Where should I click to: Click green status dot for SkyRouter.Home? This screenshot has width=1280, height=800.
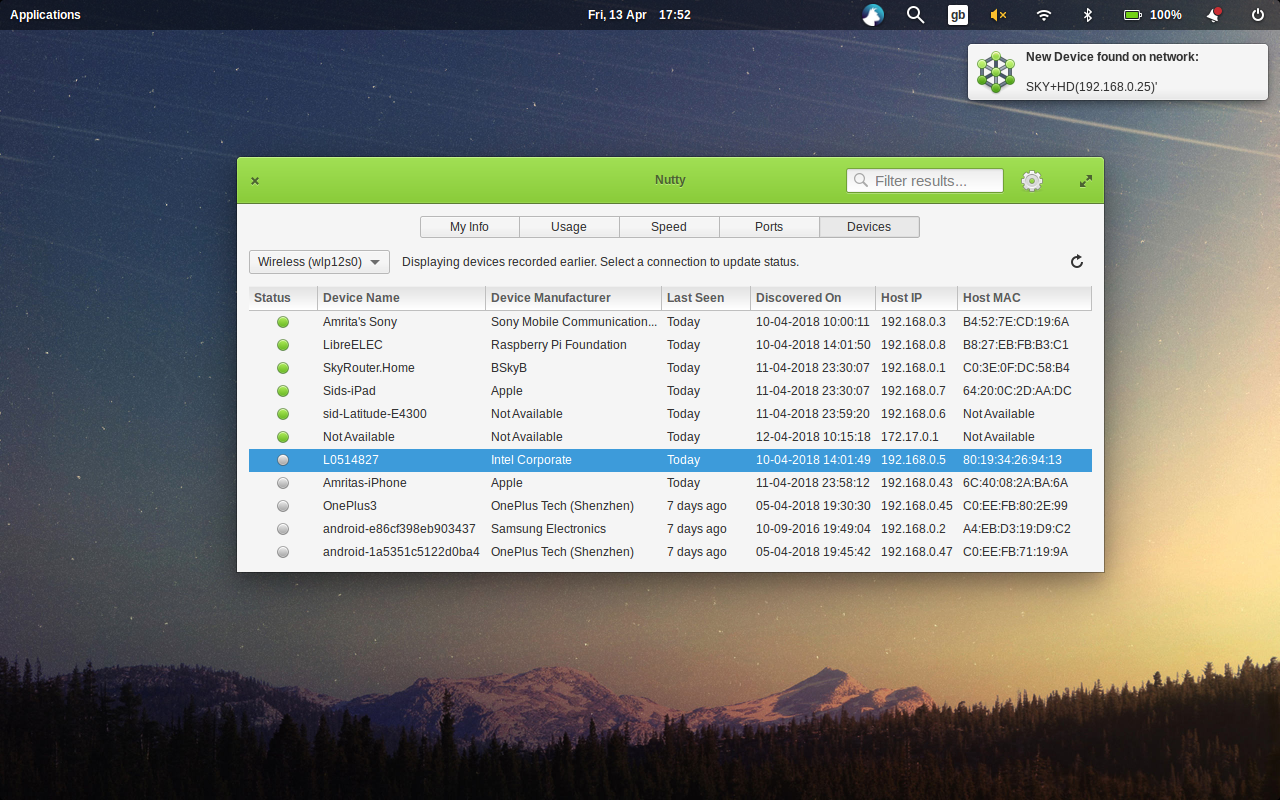[283, 368]
